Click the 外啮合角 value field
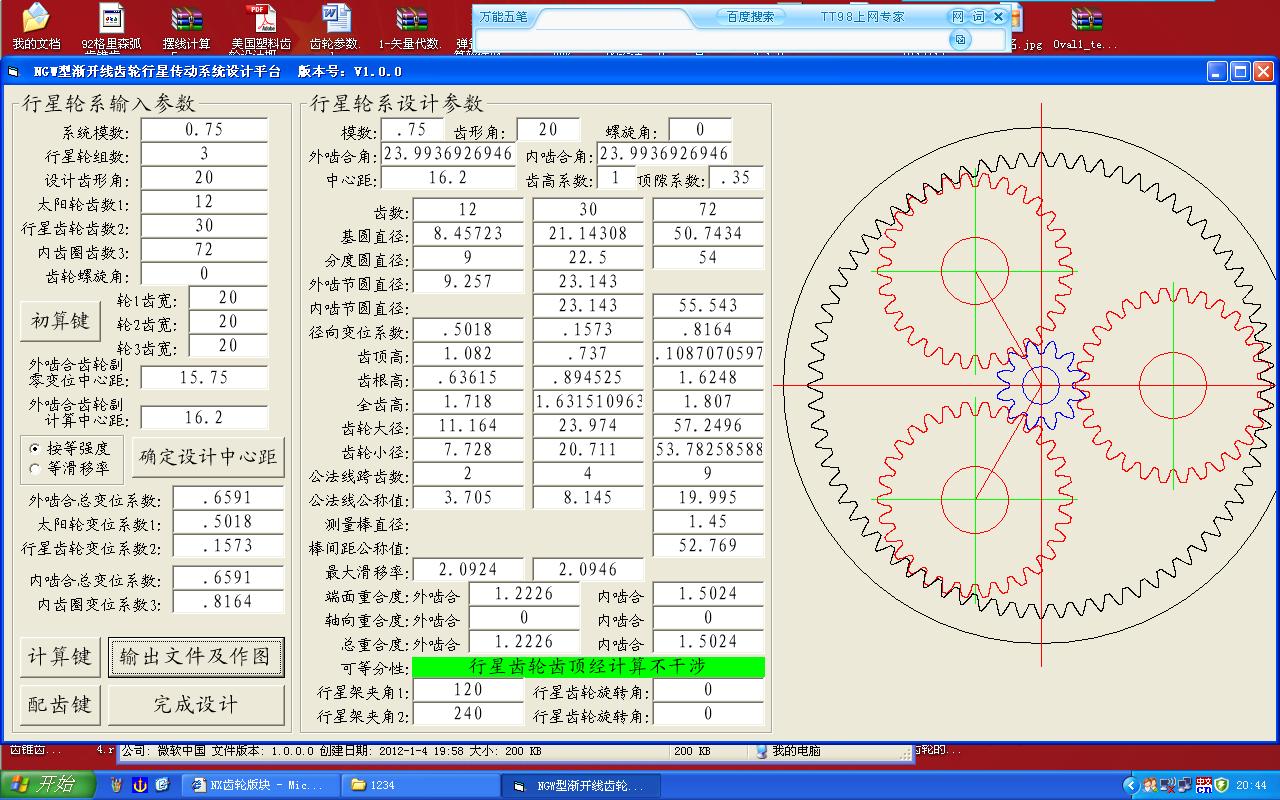Image resolution: width=1280 pixels, height=800 pixels. 448,154
